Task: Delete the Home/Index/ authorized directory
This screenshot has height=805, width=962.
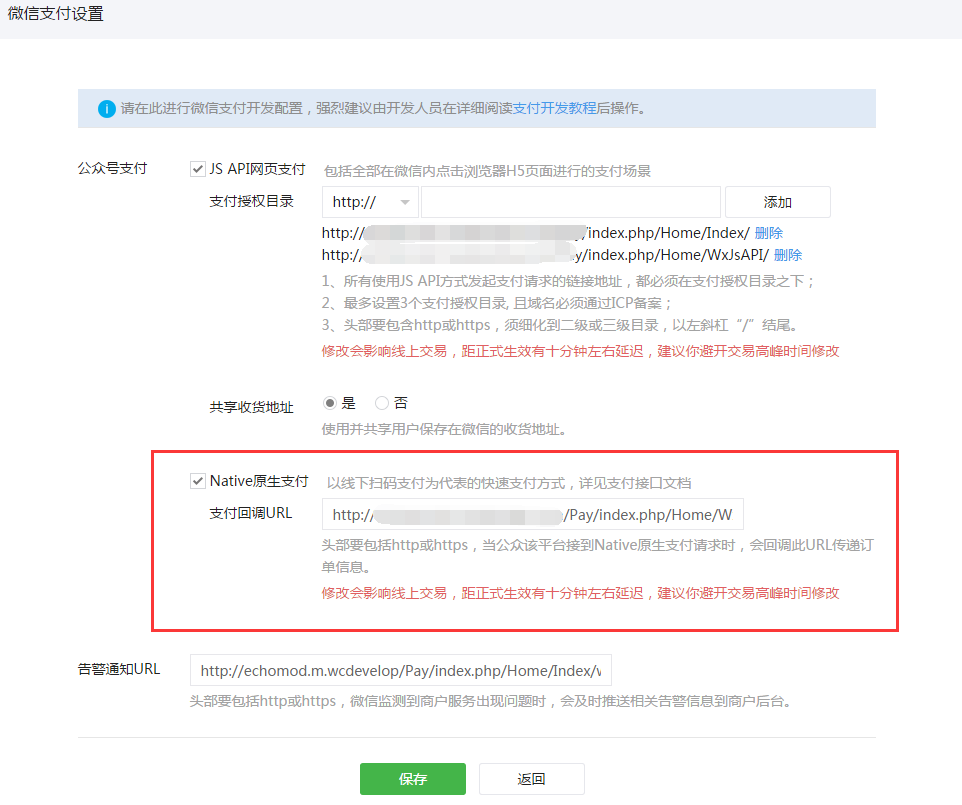Action: pyautogui.click(x=768, y=233)
